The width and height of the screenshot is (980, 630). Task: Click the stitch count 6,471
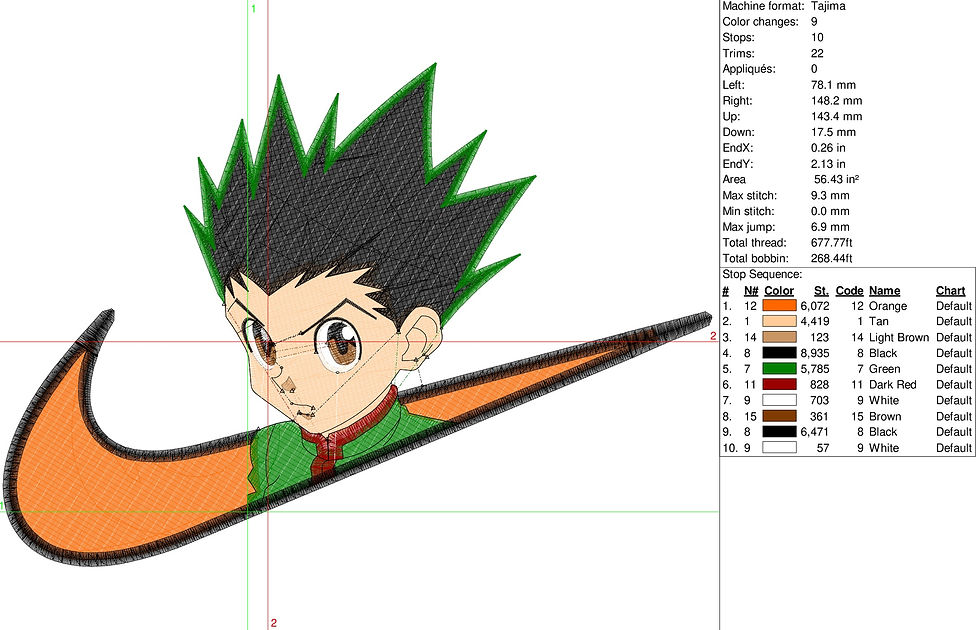815,432
